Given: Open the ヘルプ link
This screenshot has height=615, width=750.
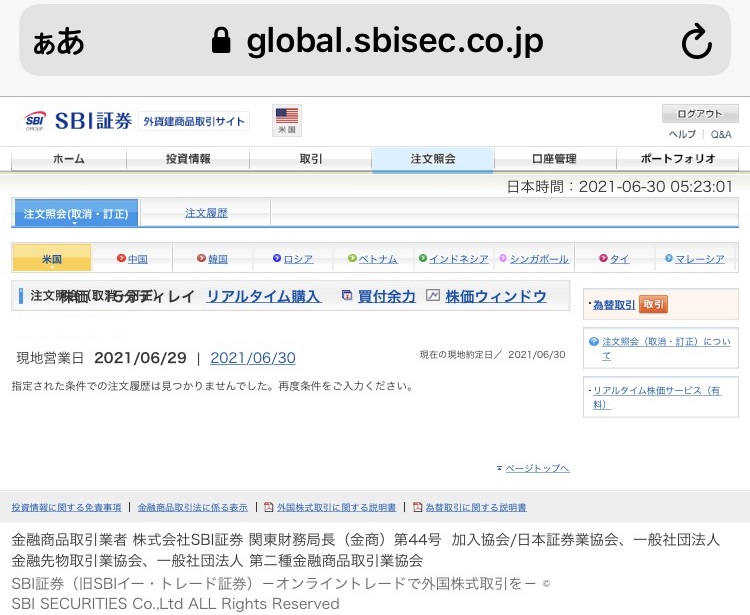Looking at the screenshot, I should (x=682, y=134).
